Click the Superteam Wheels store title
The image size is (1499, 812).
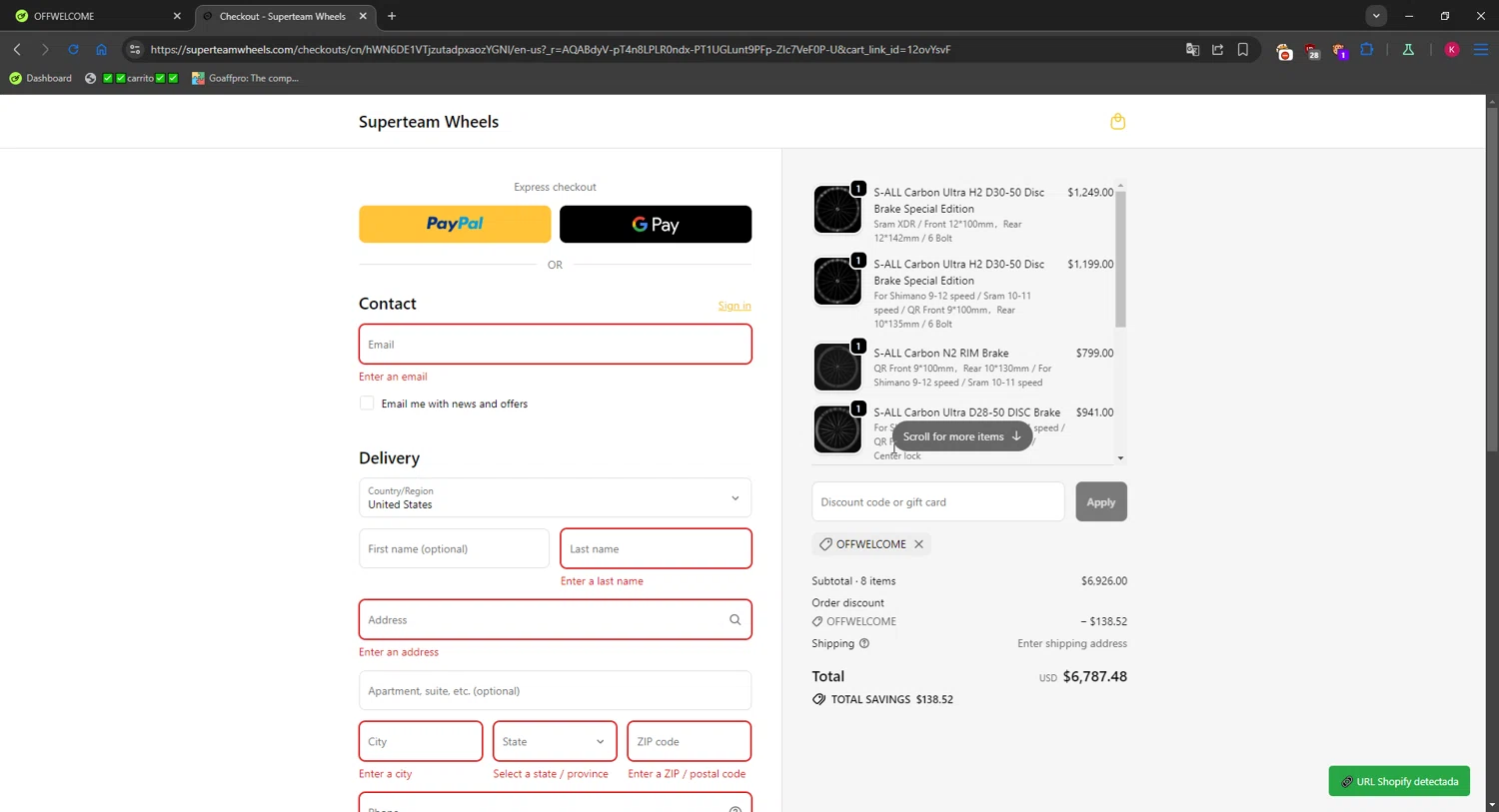(429, 122)
